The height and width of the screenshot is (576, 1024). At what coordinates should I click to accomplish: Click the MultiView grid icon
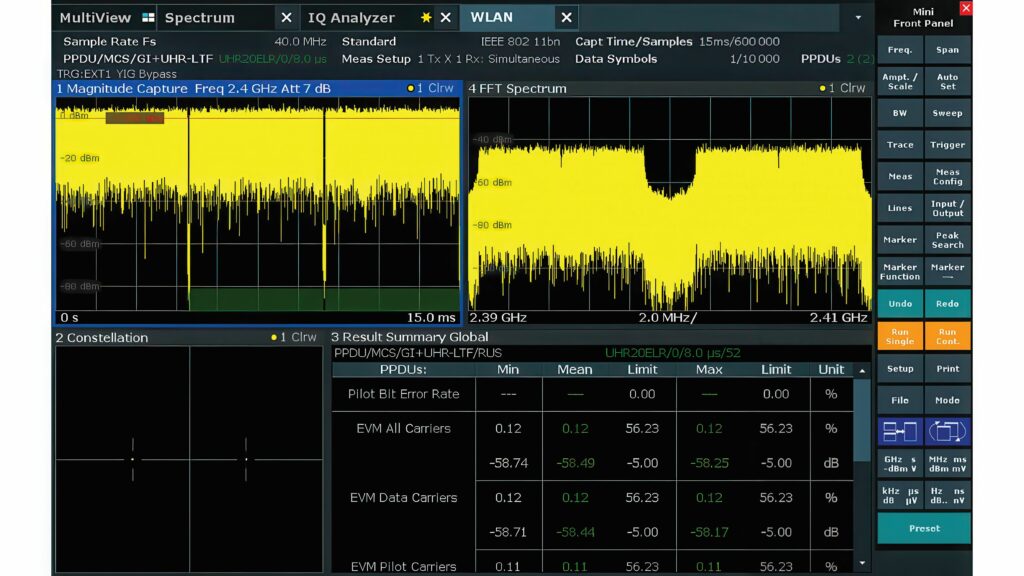[x=148, y=18]
